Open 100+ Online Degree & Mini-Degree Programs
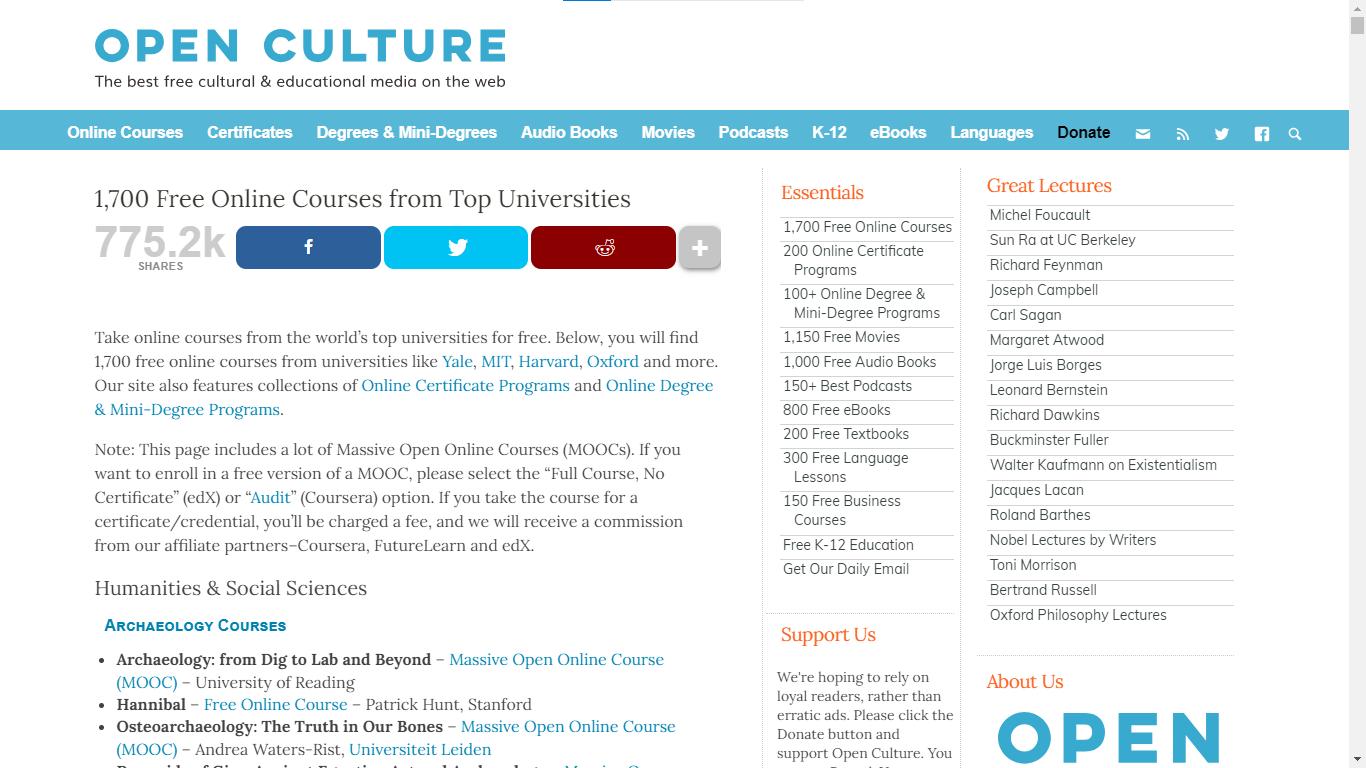Screen dimensions: 1366x768 tap(861, 303)
